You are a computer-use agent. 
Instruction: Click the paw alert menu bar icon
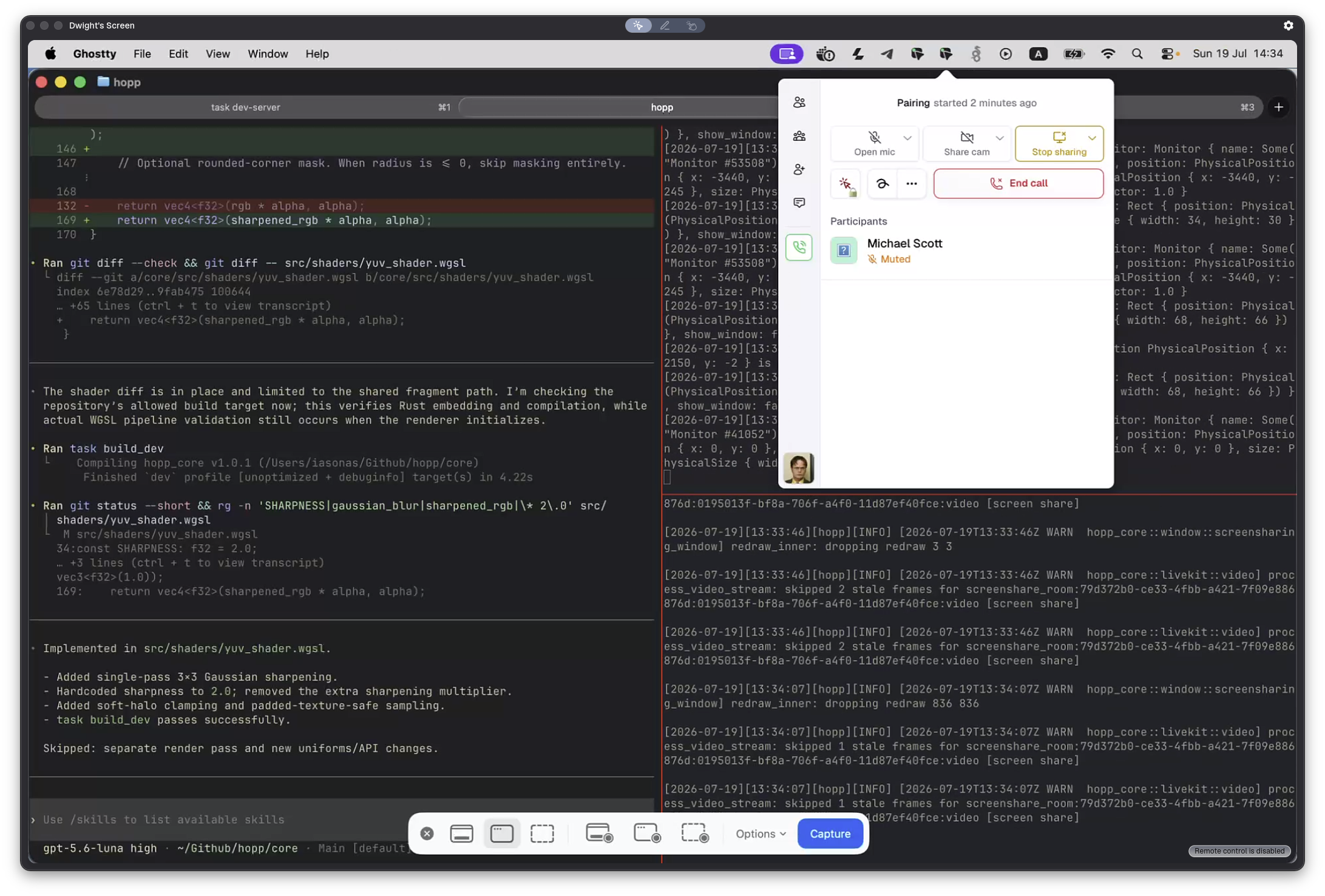825,54
